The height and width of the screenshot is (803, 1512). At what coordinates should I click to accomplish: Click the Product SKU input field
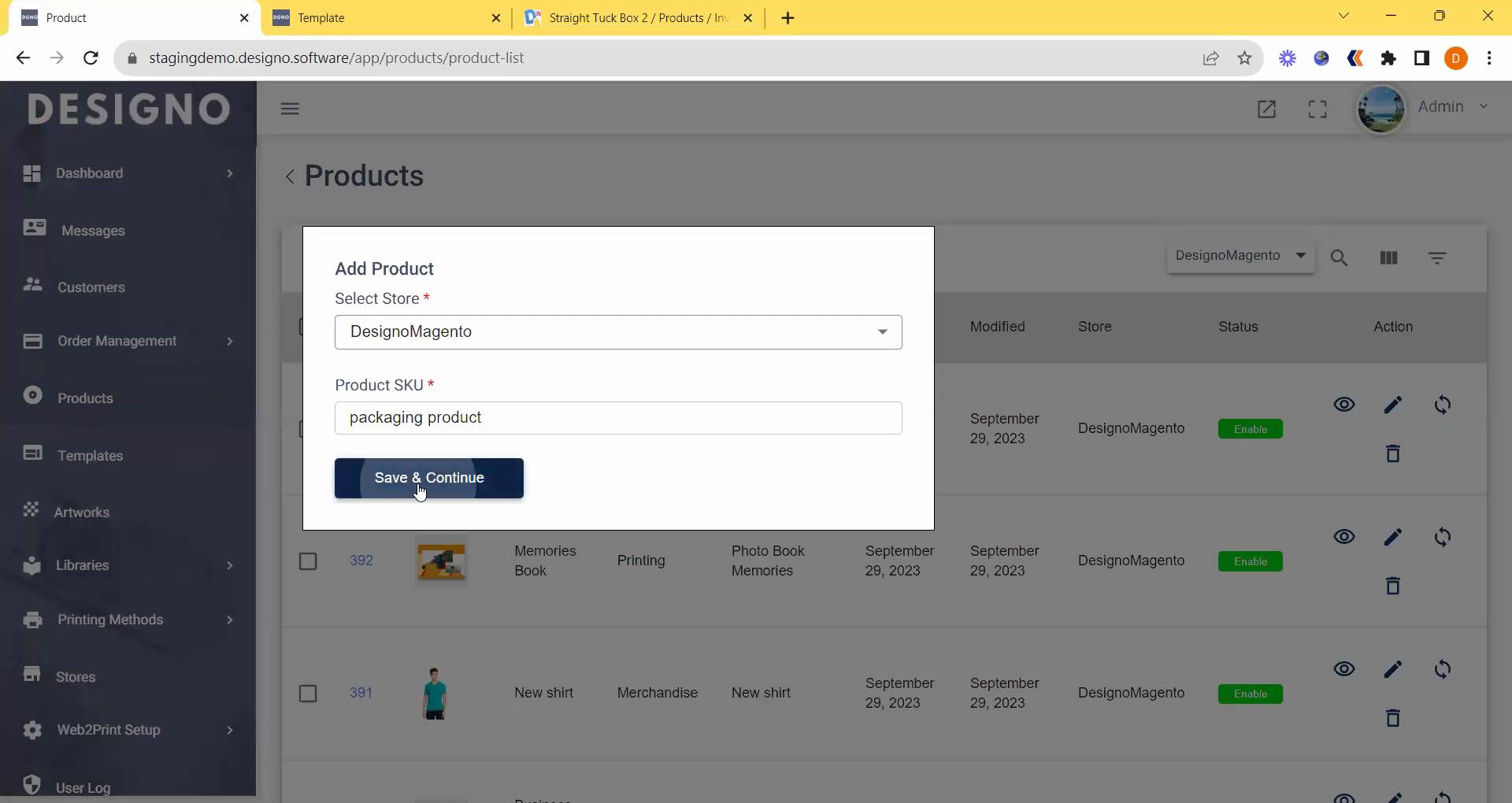coord(618,418)
